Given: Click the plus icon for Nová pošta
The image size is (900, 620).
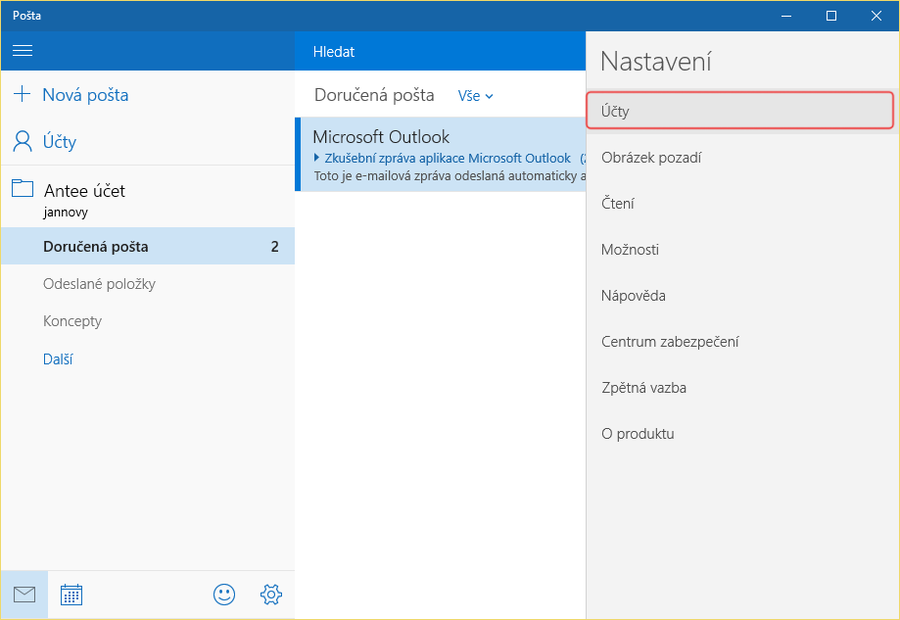Looking at the screenshot, I should pos(22,95).
